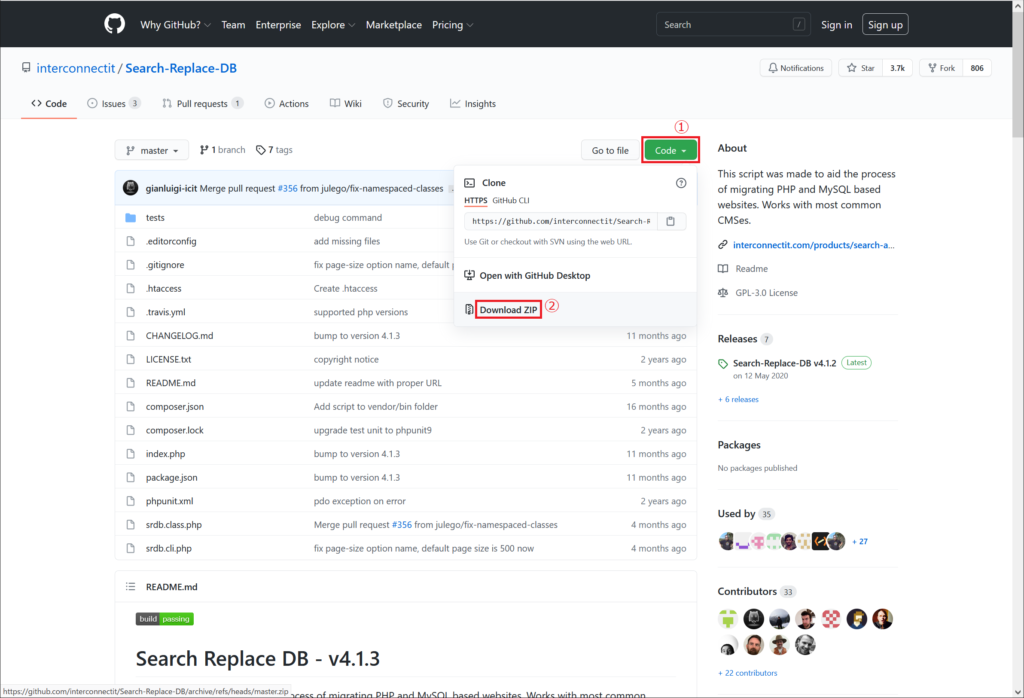Star the repository

click(x=861, y=68)
